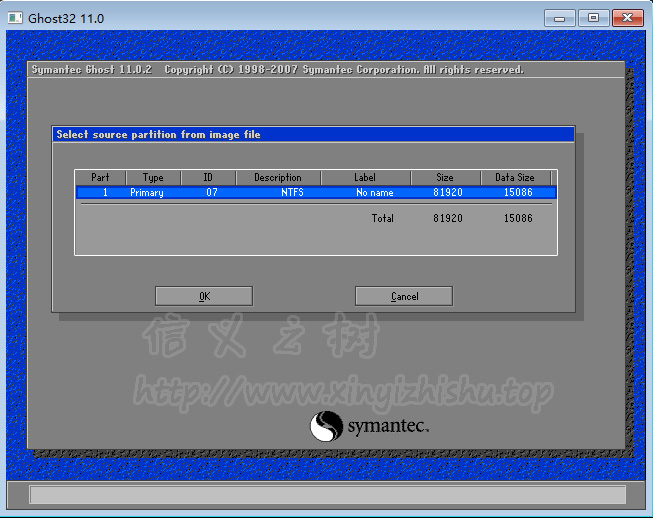
Task: Click the Part column header
Action: click(101, 178)
